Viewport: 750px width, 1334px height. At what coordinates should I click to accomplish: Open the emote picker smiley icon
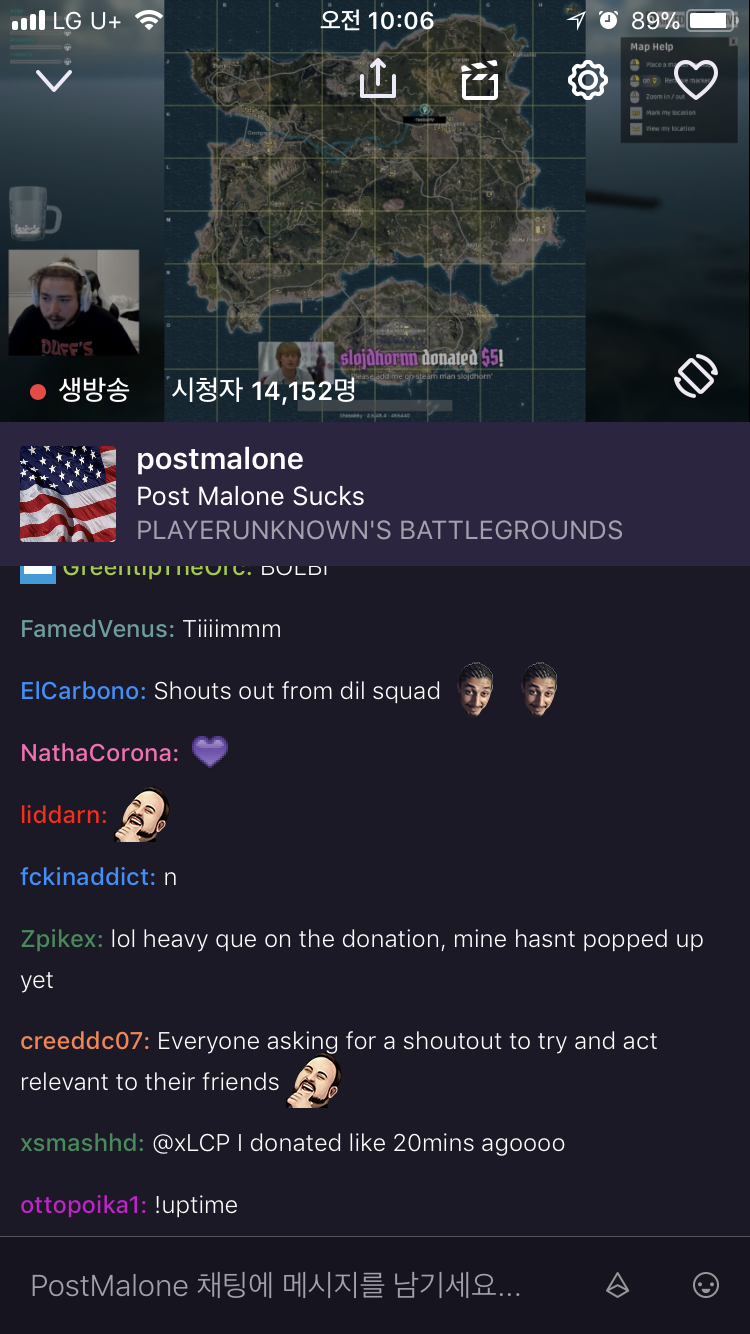pos(706,1286)
